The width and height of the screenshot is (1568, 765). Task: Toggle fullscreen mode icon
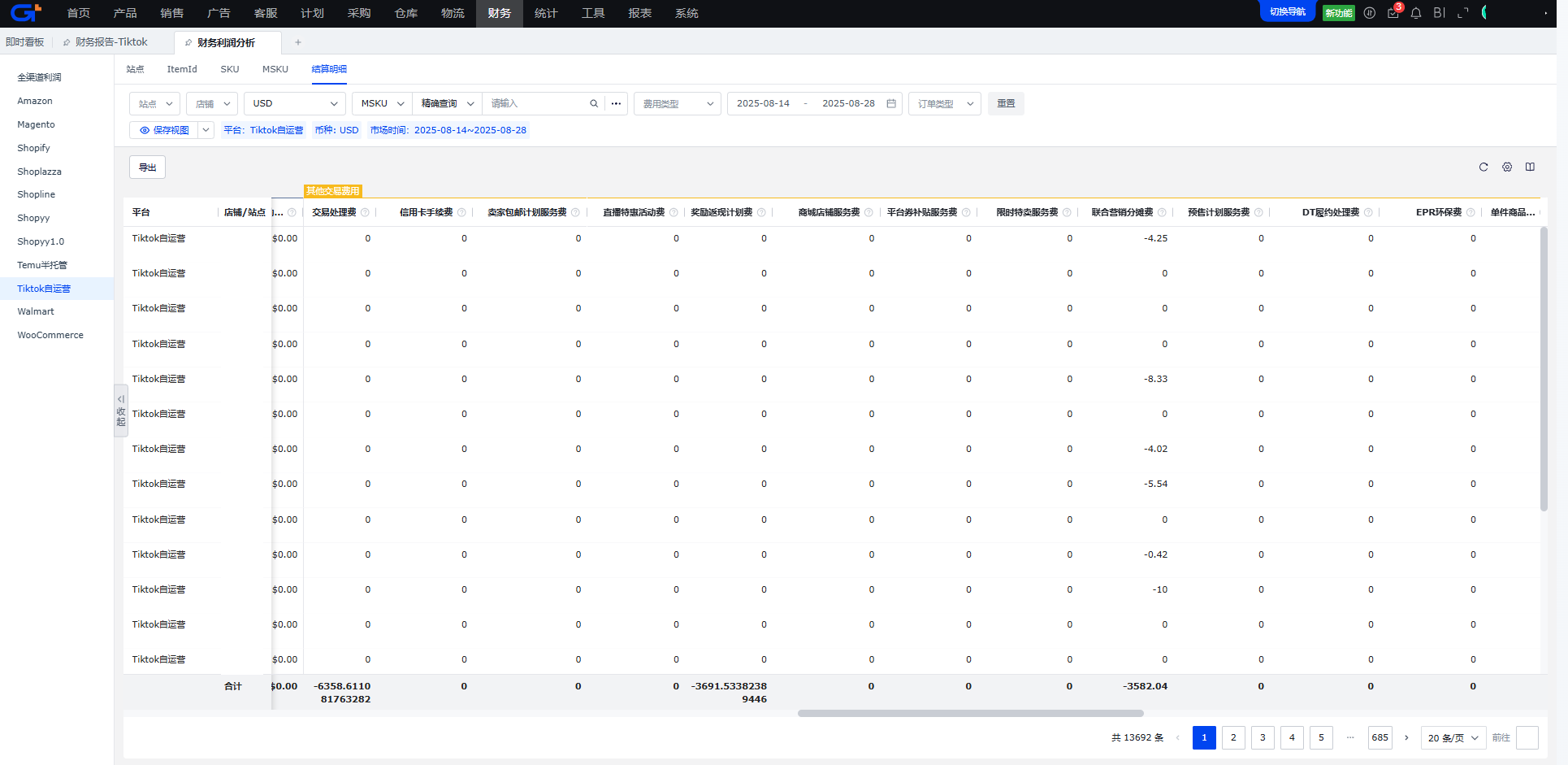(x=1463, y=13)
